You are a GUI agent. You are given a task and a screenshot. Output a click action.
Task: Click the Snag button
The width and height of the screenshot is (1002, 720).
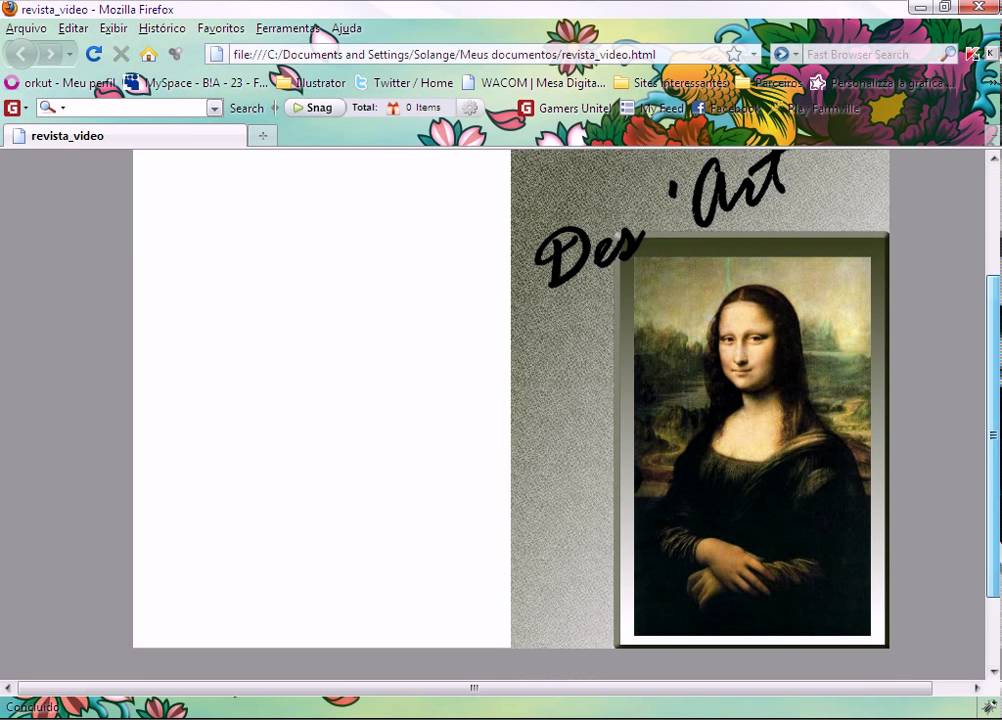(x=314, y=108)
